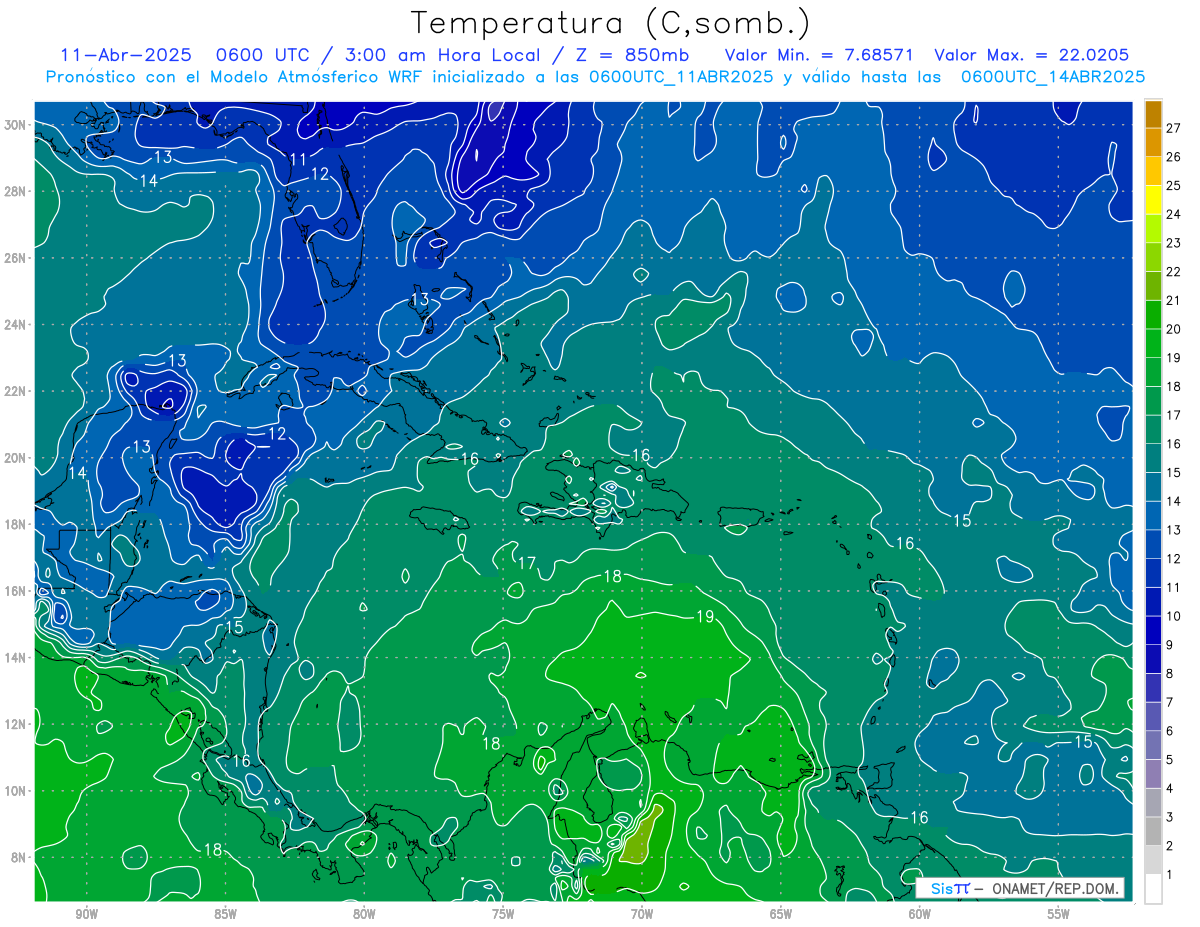Click the '17' isotherm contour label
Image resolution: width=1200 pixels, height=927 pixels.
pos(527,564)
